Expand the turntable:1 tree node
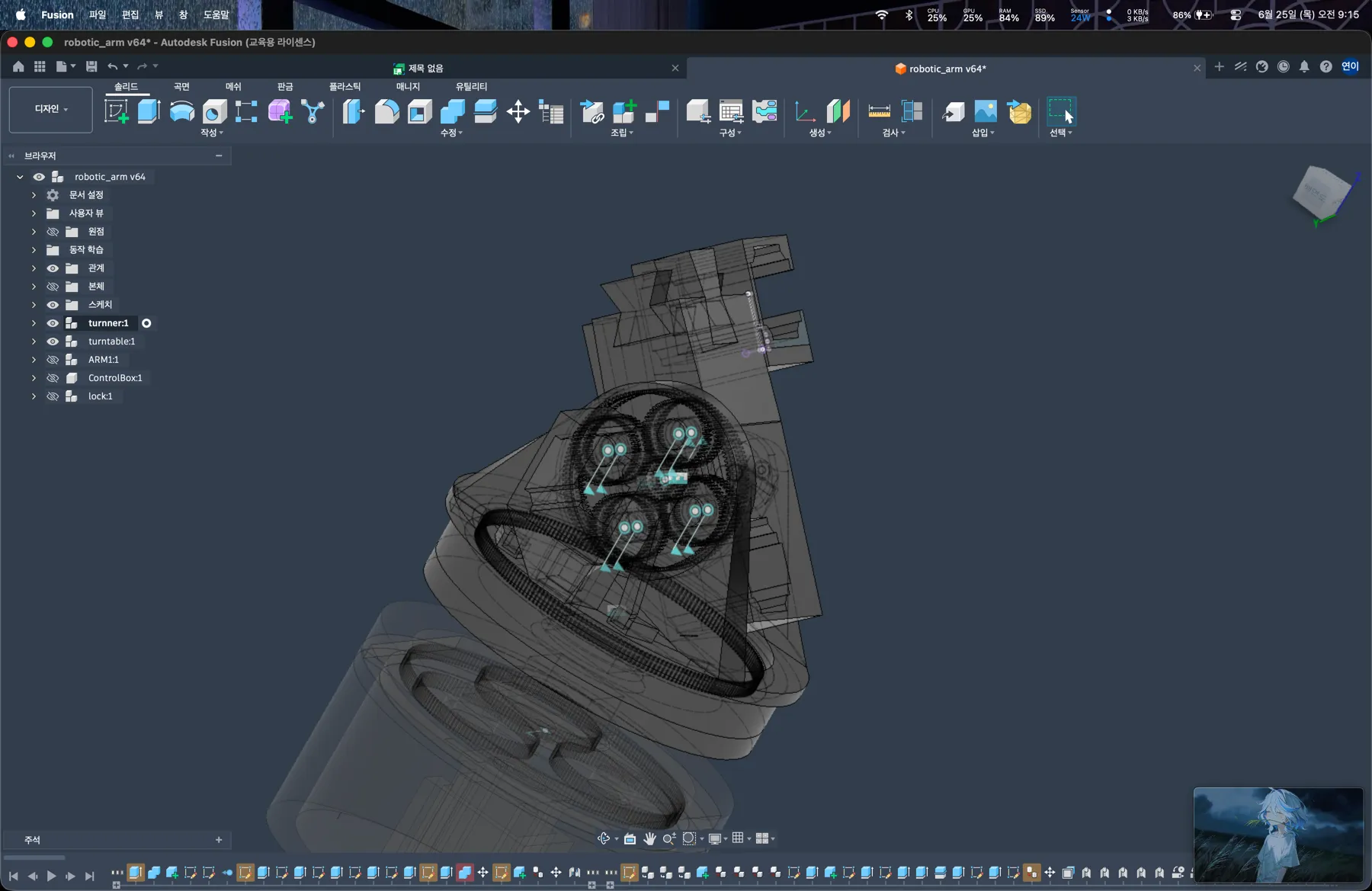This screenshot has width=1372, height=891. pos(34,341)
